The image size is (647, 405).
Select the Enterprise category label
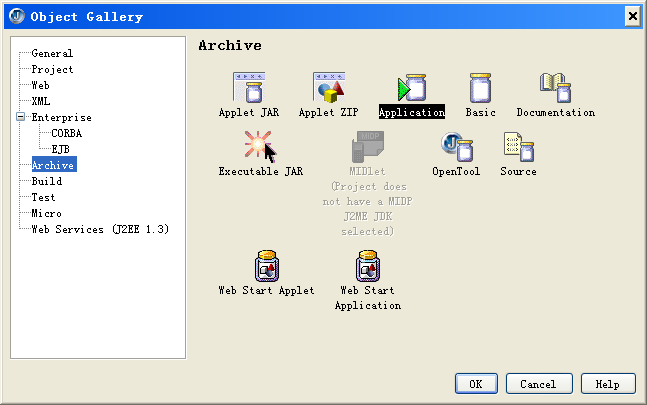(x=61, y=118)
